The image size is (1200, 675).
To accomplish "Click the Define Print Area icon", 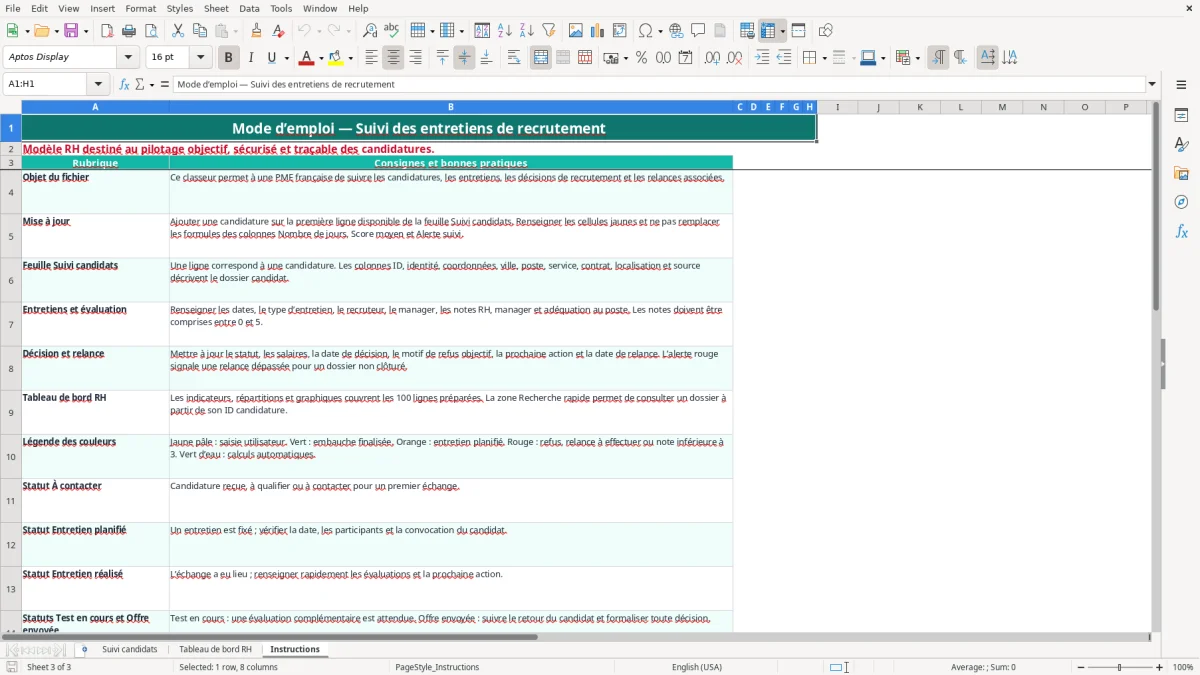I will (746, 31).
